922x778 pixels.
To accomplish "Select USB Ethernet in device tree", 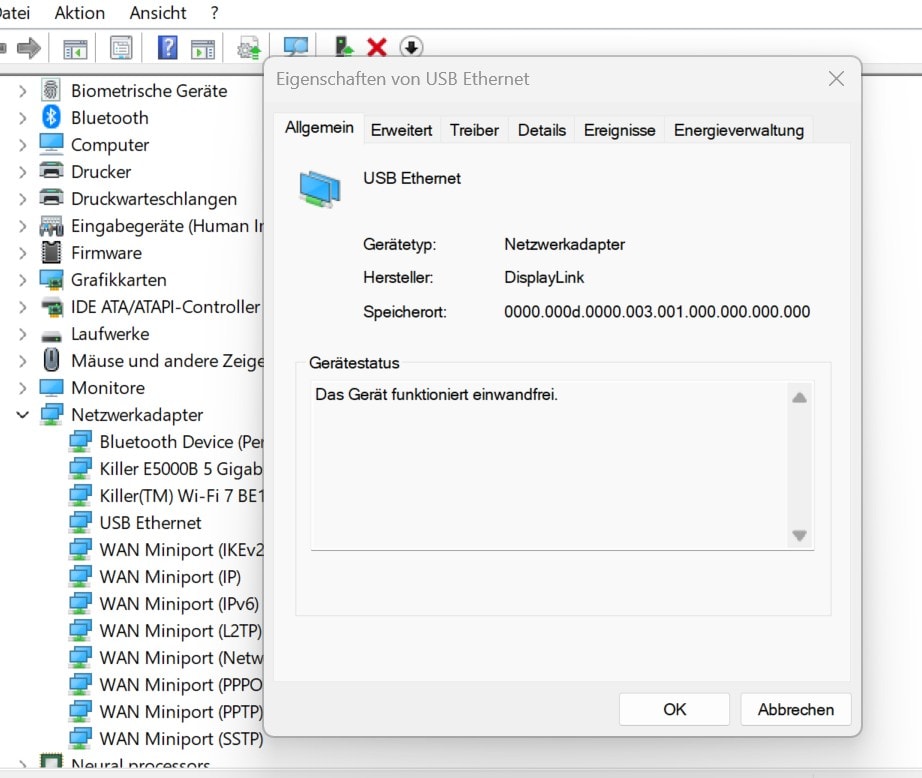I will click(x=150, y=523).
